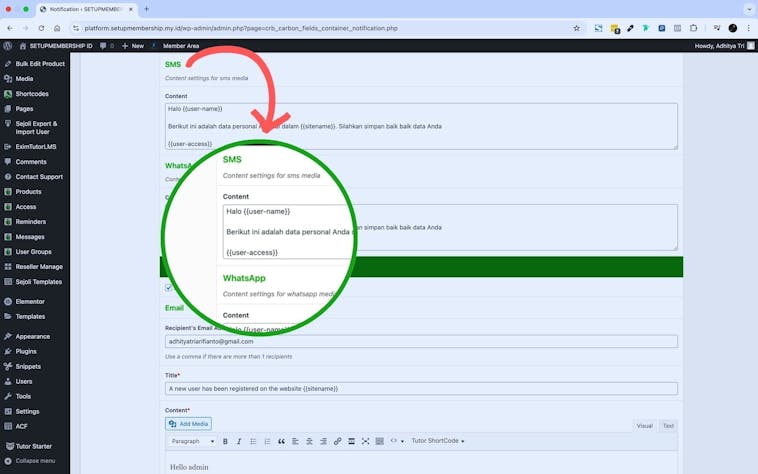Open the Paragraph format dropdown
Viewport: 758px width, 474px height.
192,441
